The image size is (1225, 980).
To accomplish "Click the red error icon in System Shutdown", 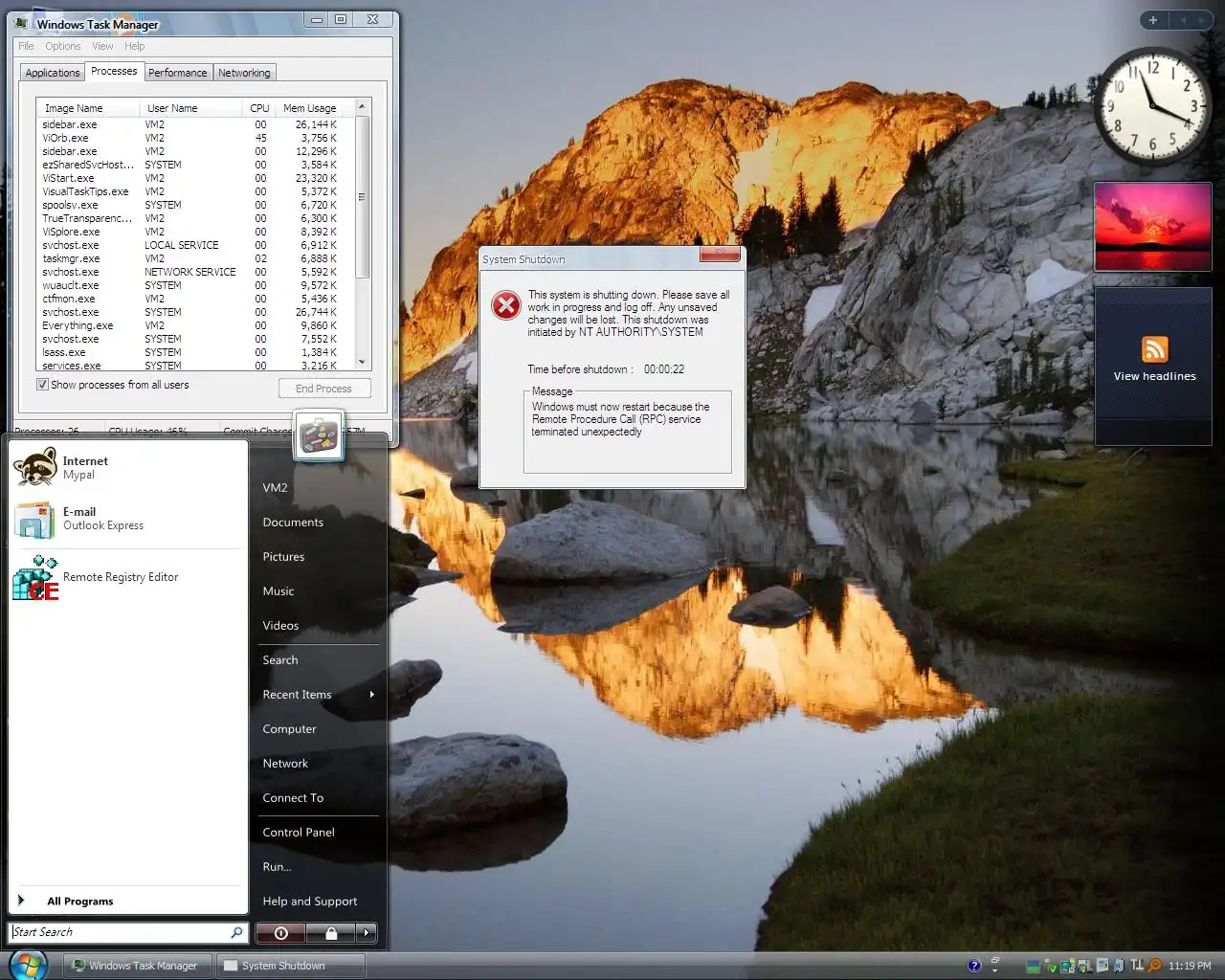I will 505,305.
